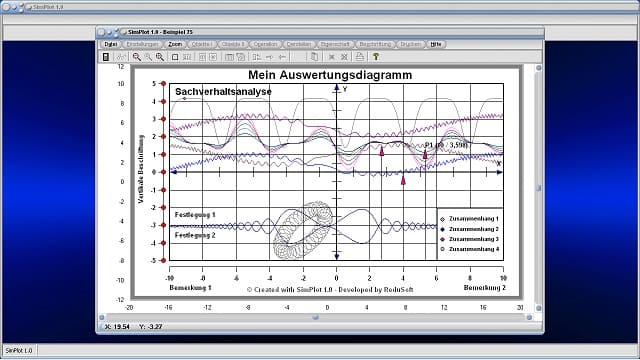This screenshot has height=360, width=640.
Task: Open the Operation menu
Action: [x=265, y=44]
